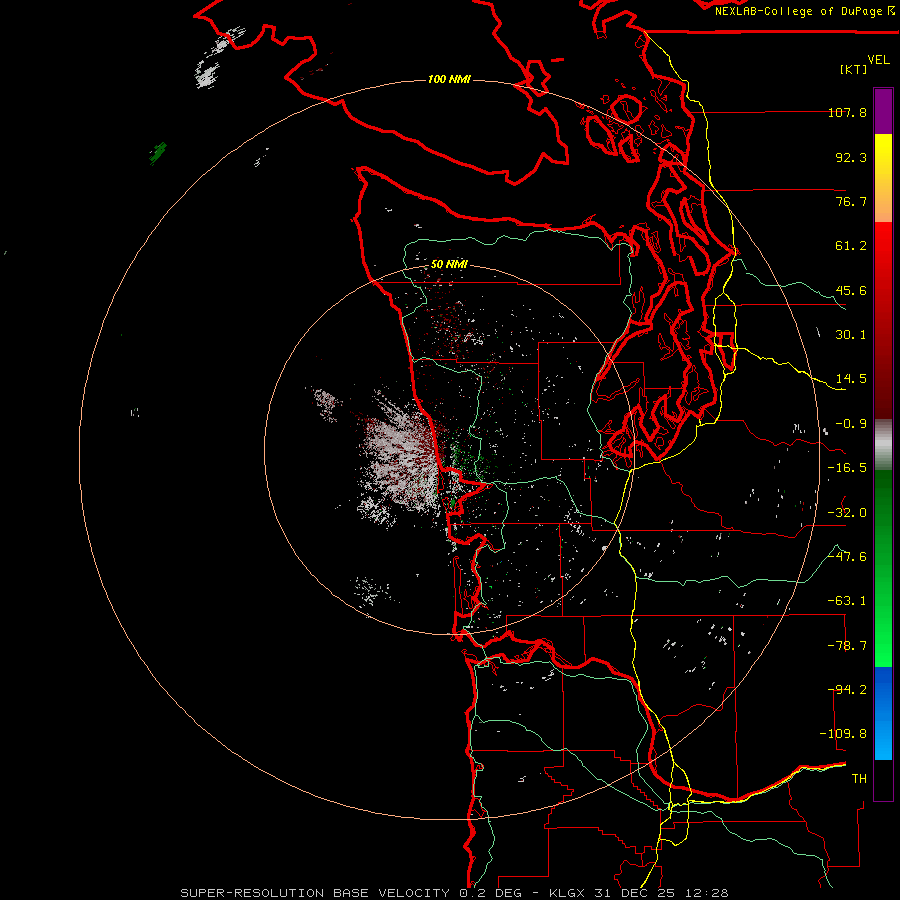Click the gray near-zero segment of the color bar

tap(883, 445)
